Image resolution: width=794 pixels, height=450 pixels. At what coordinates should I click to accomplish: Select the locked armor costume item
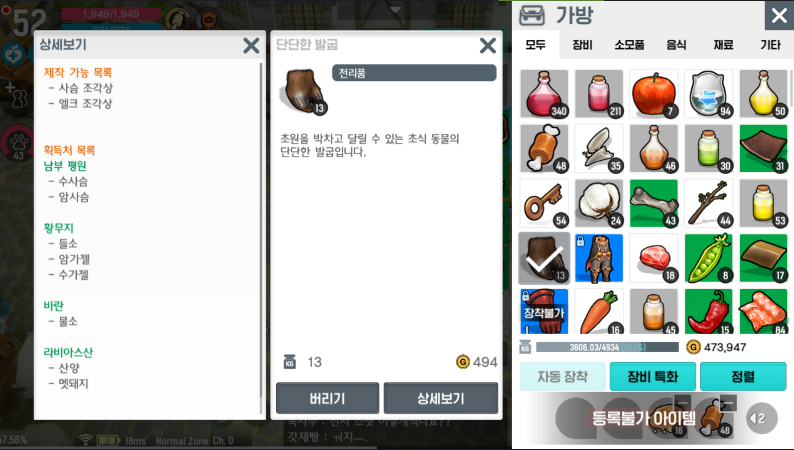click(x=599, y=258)
